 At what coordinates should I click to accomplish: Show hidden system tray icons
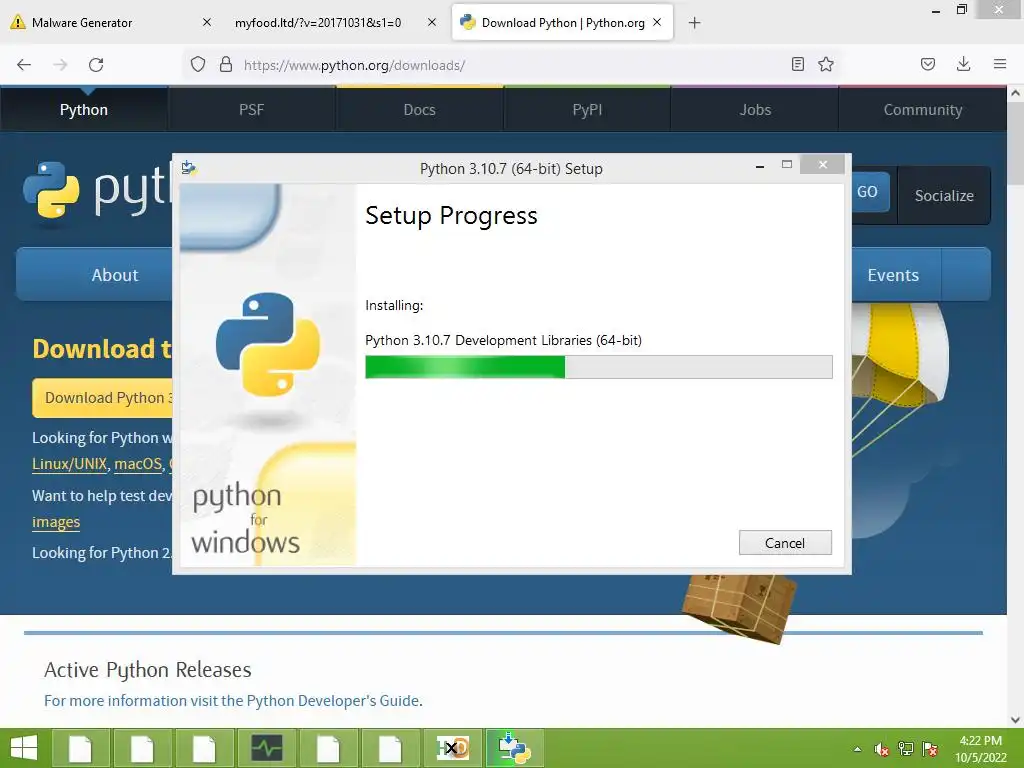[x=857, y=749]
